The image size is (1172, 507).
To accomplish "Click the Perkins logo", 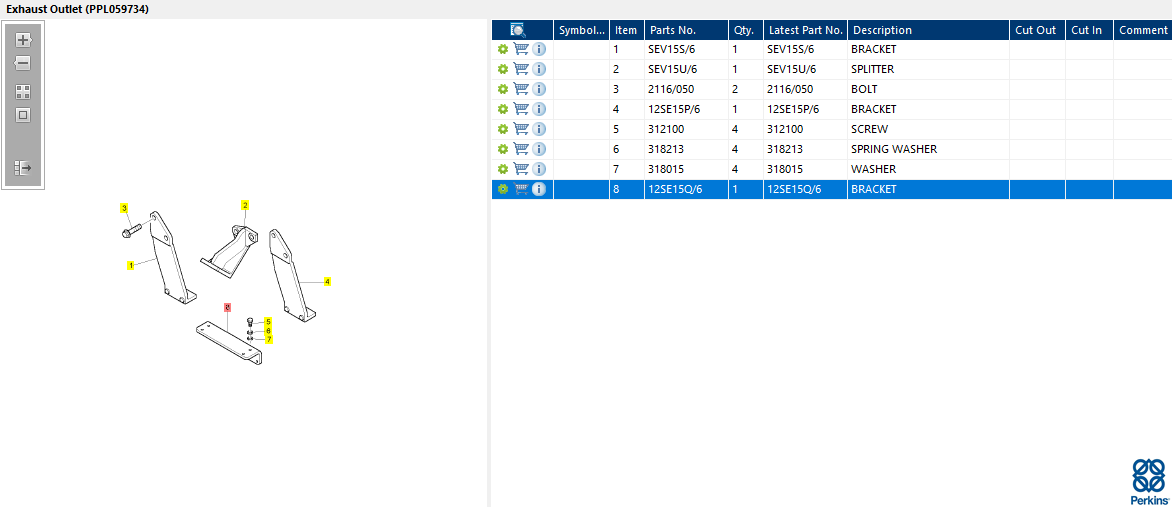I will (1149, 482).
